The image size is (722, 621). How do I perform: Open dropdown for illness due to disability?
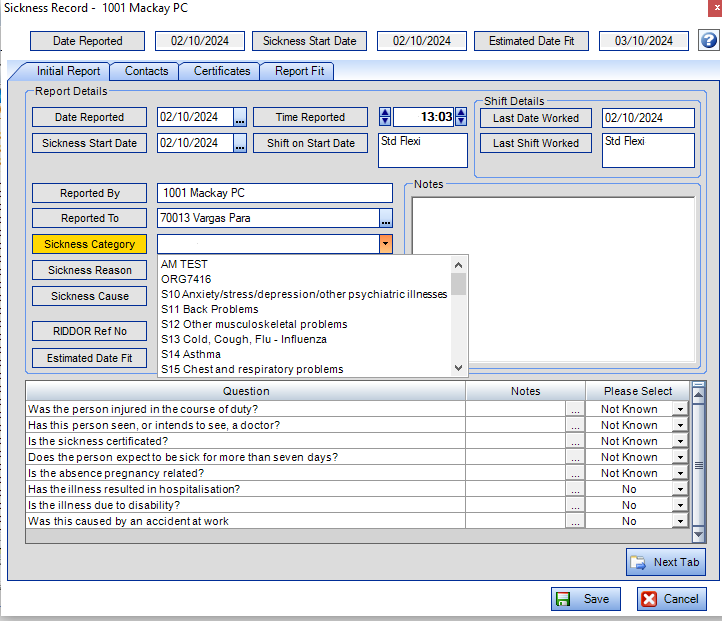[x=680, y=505]
